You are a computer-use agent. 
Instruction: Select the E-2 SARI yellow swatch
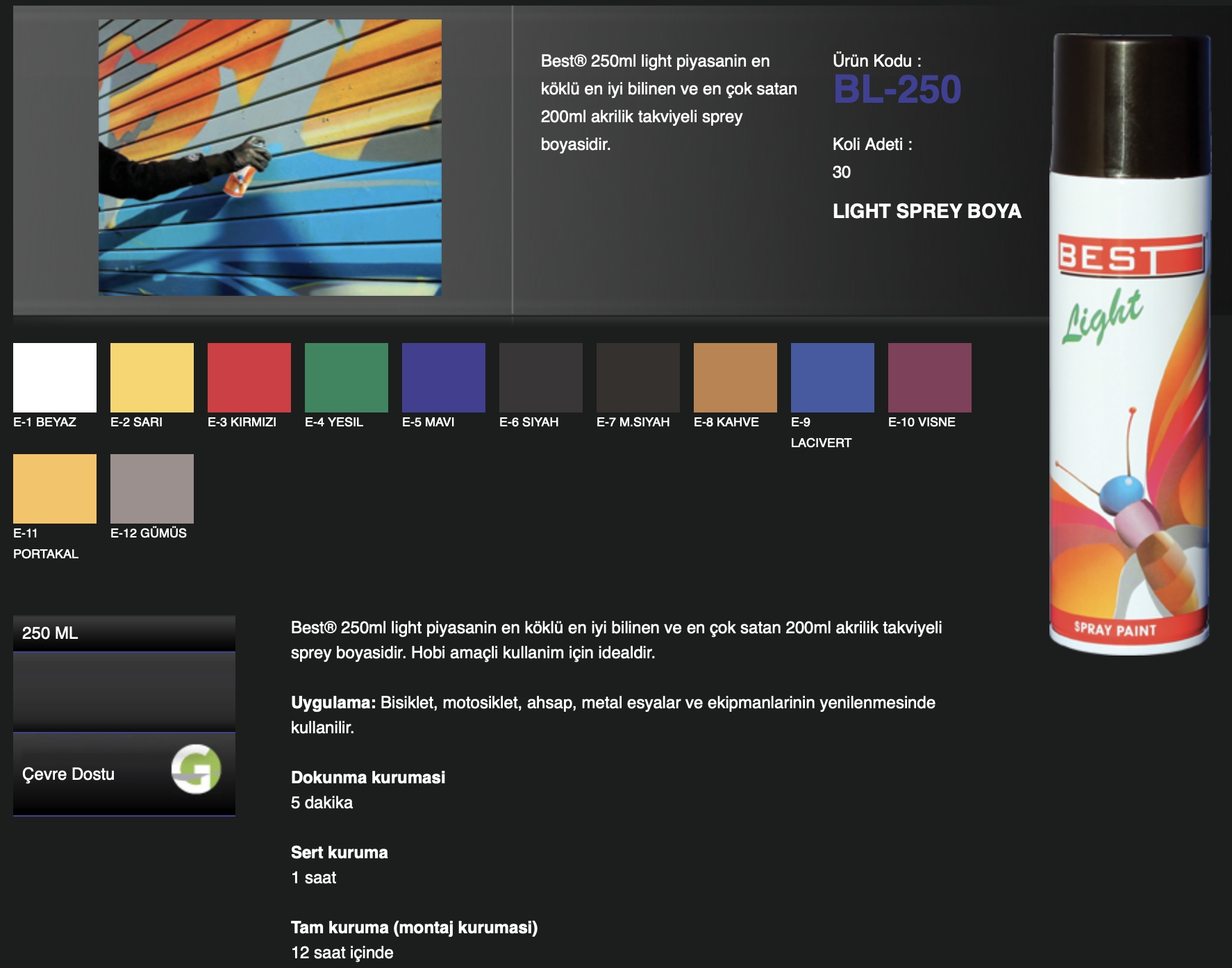[x=152, y=378]
